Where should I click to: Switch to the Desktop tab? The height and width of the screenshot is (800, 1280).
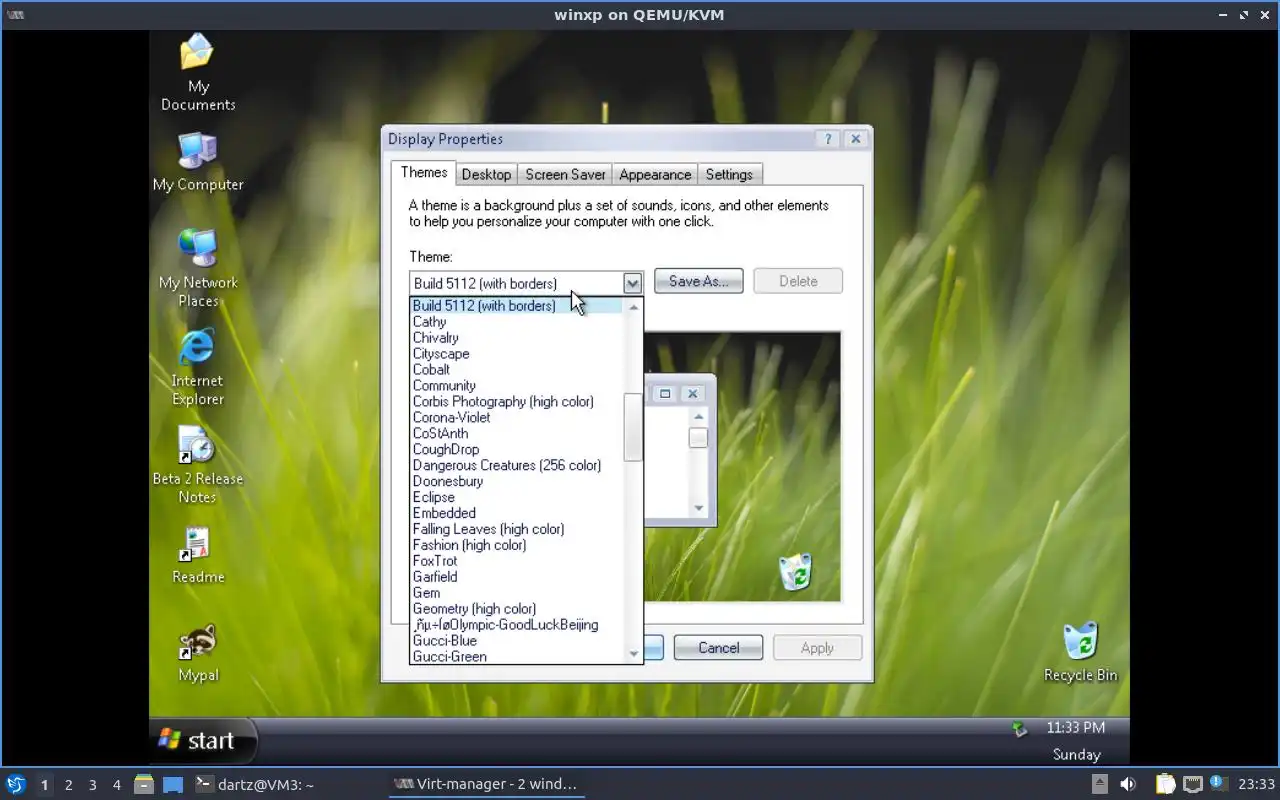point(486,174)
